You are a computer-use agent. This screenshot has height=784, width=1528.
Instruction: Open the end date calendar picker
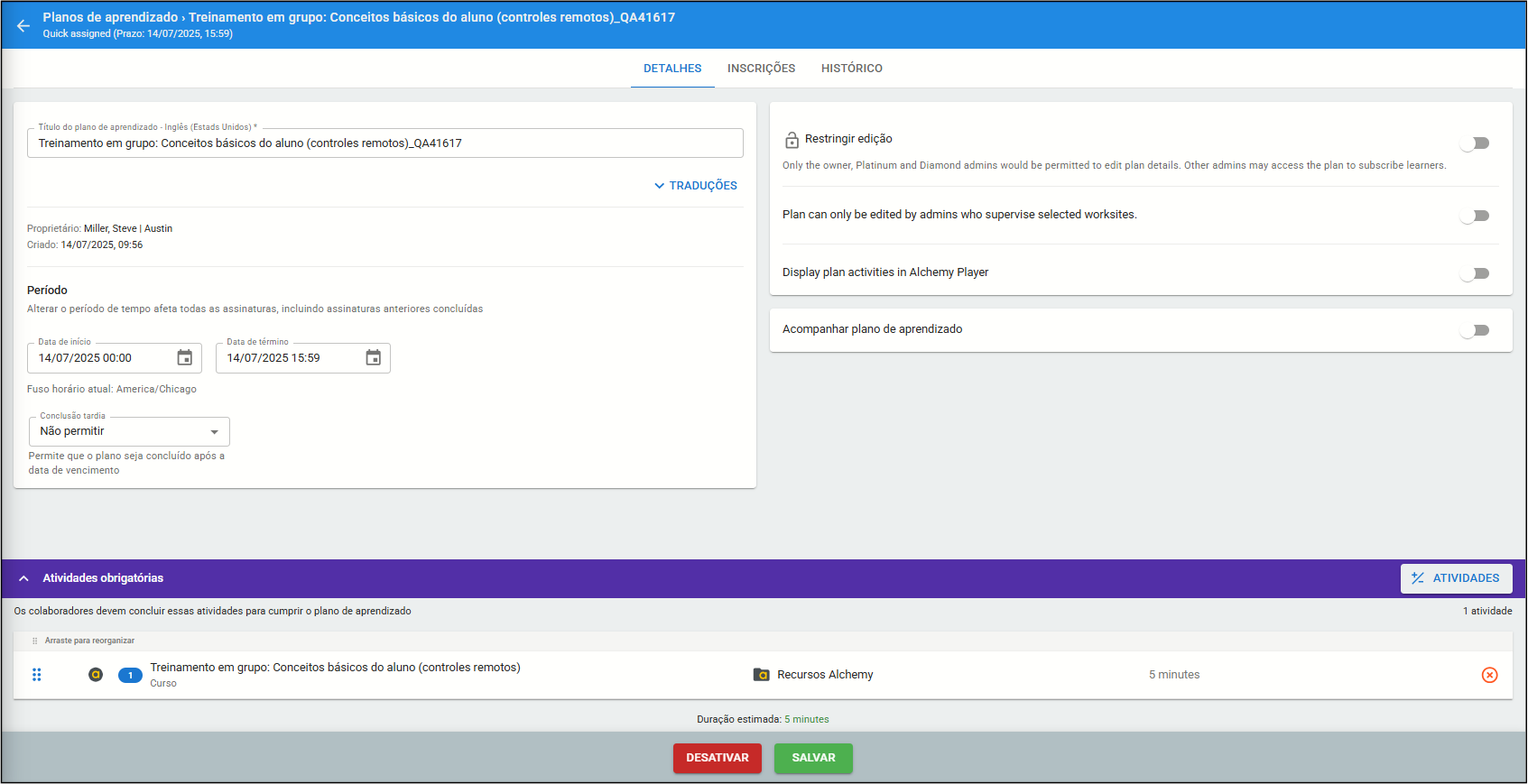374,358
